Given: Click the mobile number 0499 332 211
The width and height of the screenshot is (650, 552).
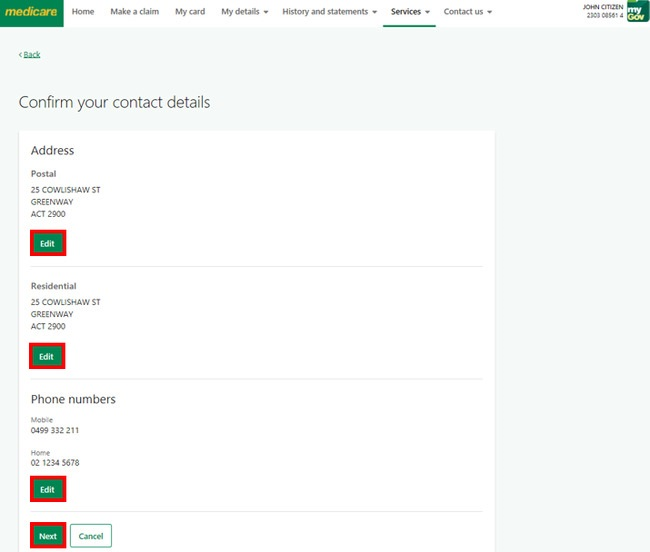Looking at the screenshot, I should coord(55,430).
